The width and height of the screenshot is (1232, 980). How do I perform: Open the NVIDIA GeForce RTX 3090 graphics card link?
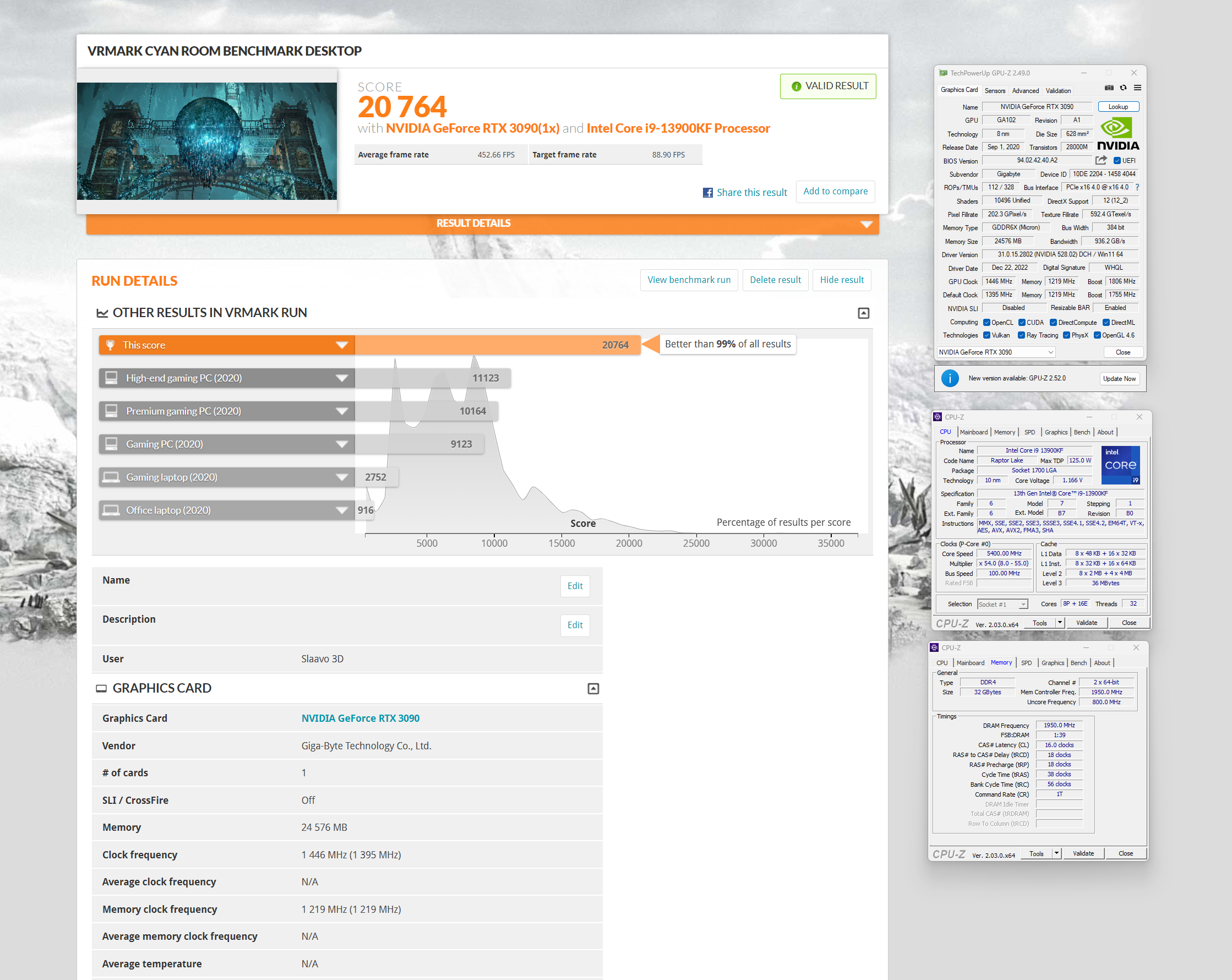(x=360, y=718)
